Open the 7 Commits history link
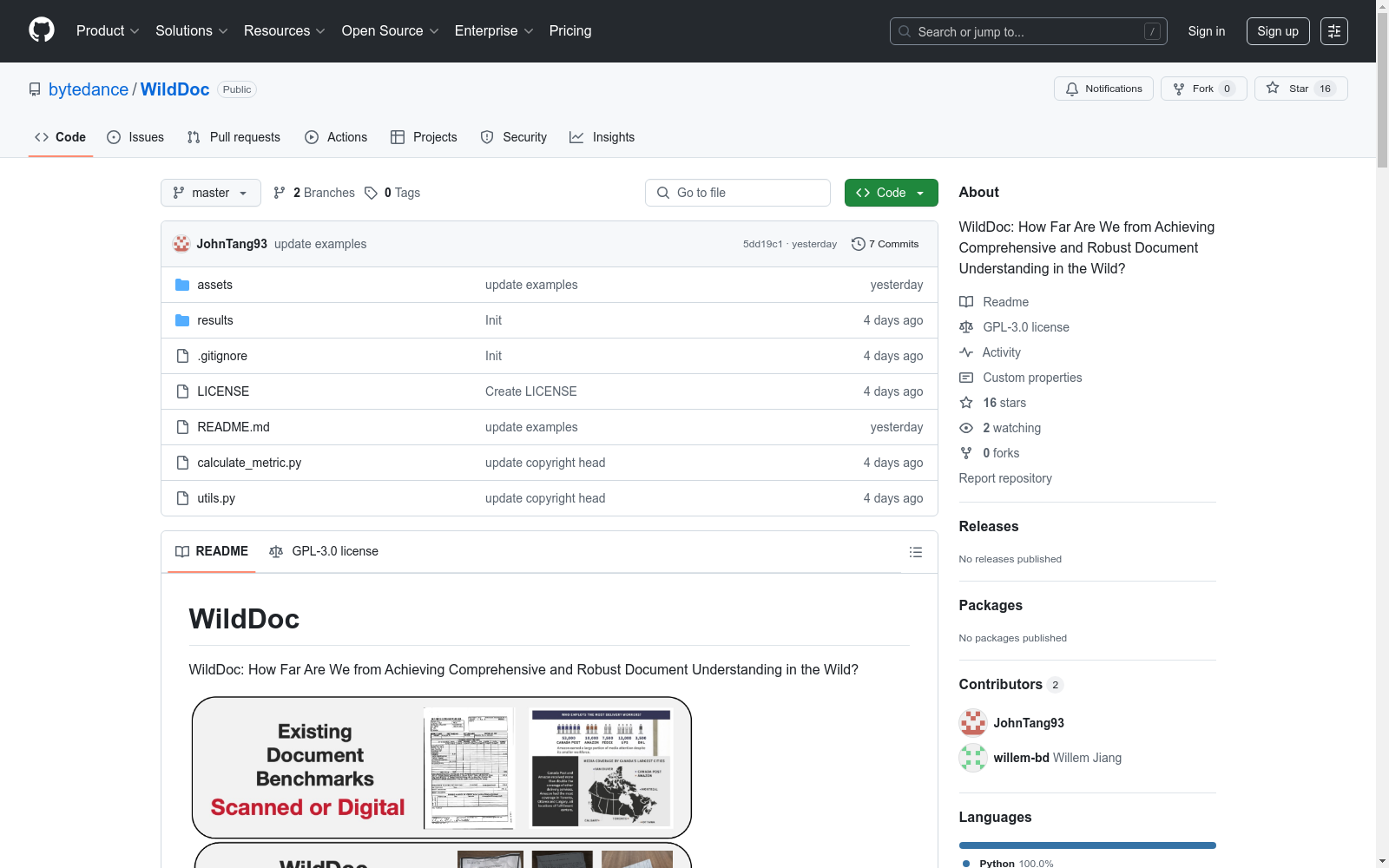 coord(885,244)
